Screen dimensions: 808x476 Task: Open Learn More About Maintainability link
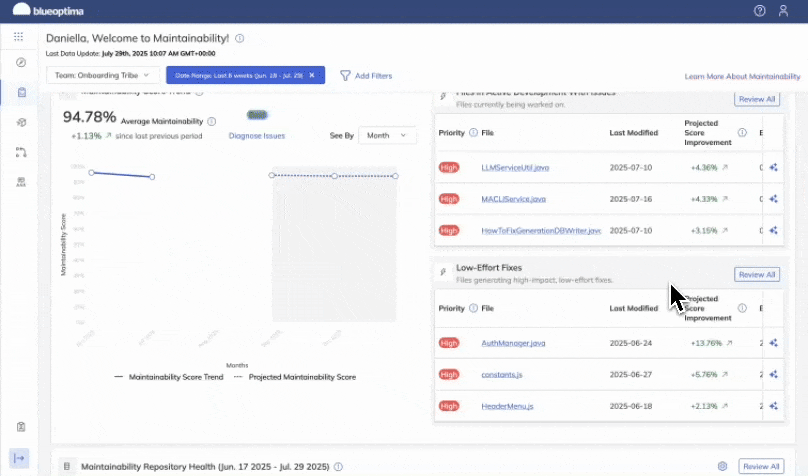point(742,76)
